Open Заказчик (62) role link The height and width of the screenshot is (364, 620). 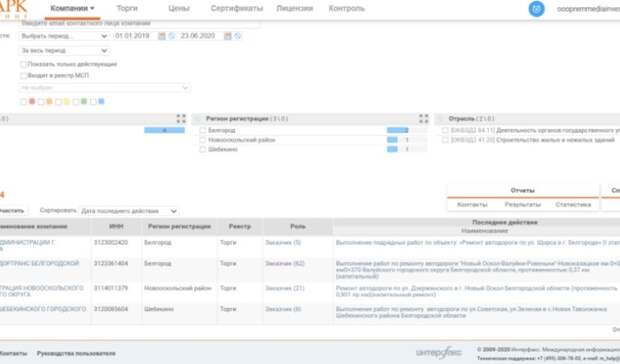point(285,264)
